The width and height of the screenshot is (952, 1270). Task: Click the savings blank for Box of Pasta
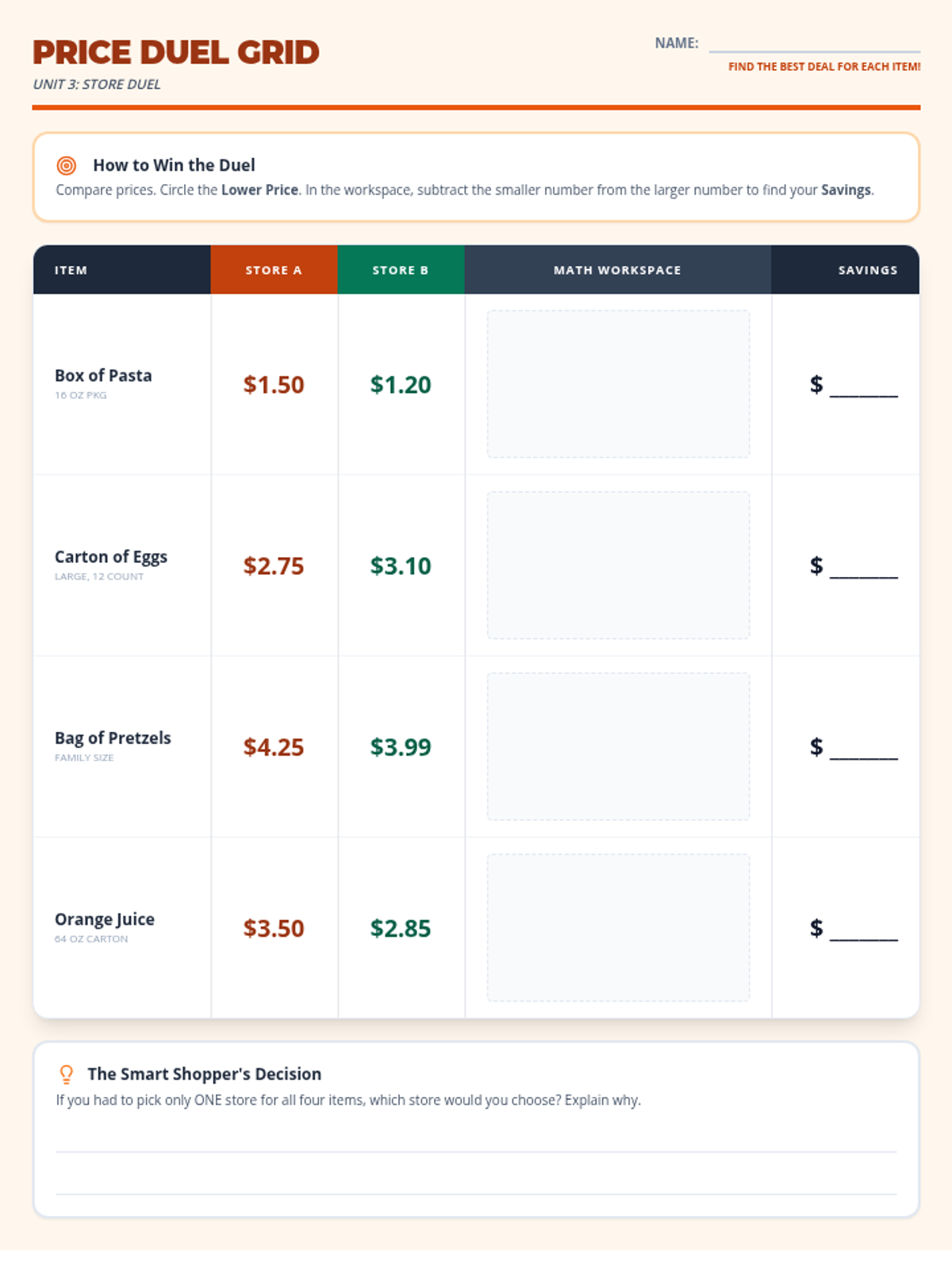863,387
